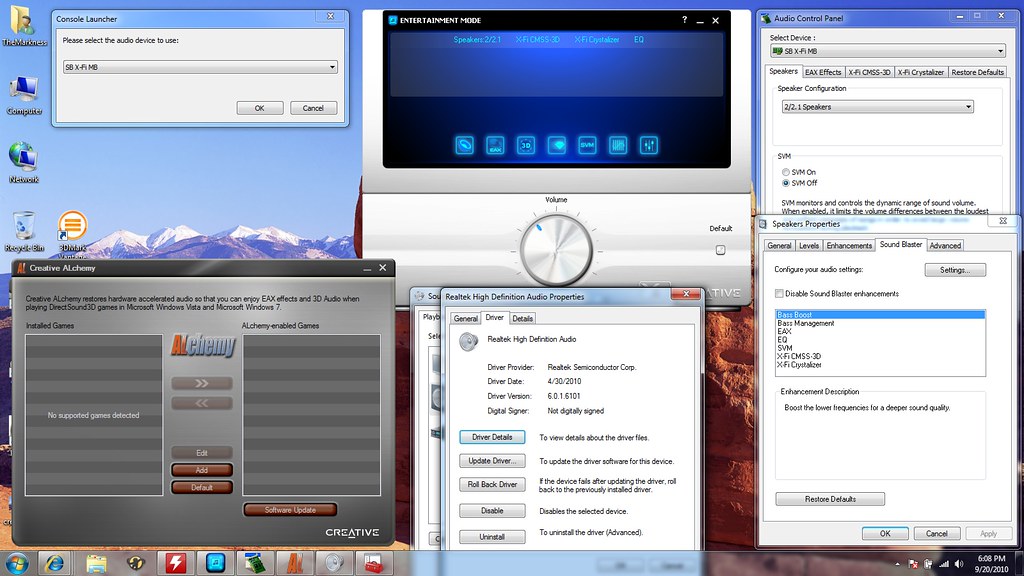Image resolution: width=1024 pixels, height=576 pixels.
Task: Expand the Select Device dropdown in Audio Control Panel
Action: pos(1000,51)
